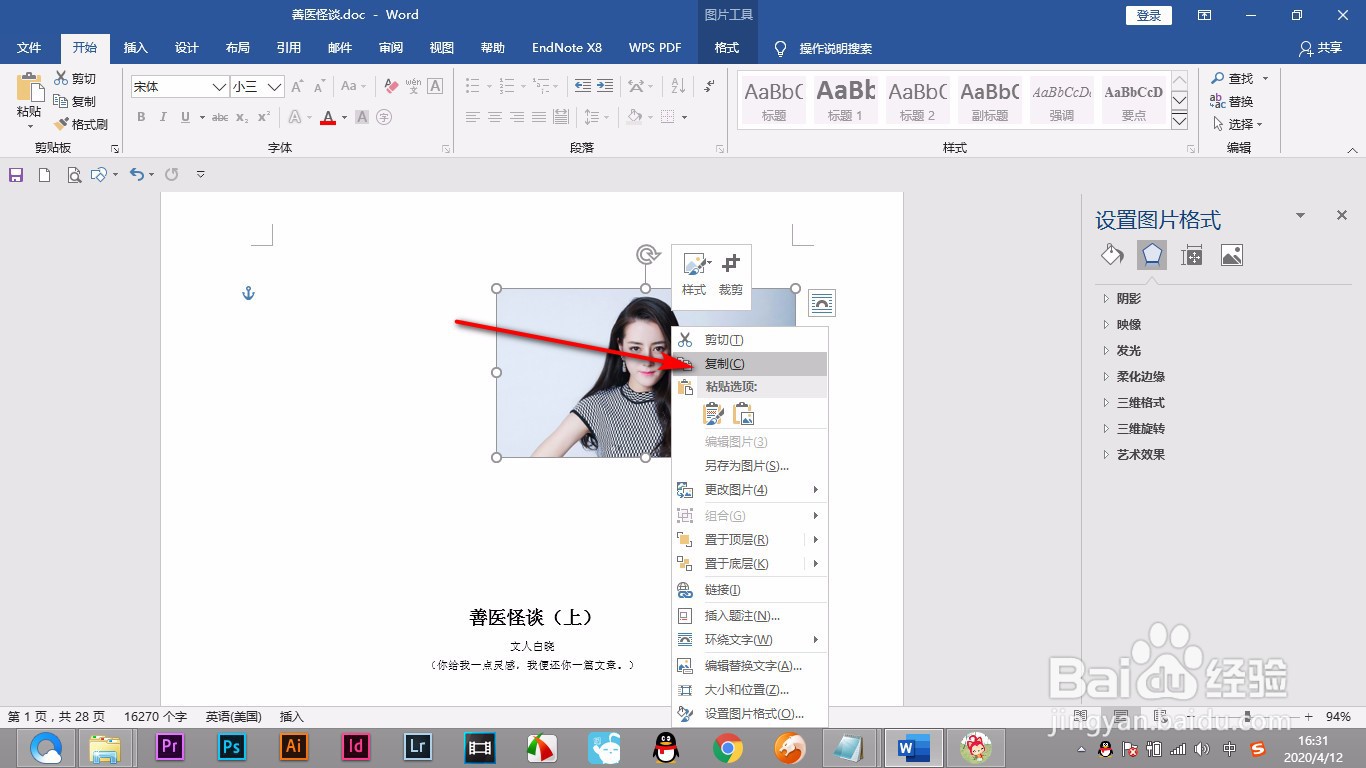The height and width of the screenshot is (768, 1366).
Task: Click the Bullets list icon
Action: [473, 87]
